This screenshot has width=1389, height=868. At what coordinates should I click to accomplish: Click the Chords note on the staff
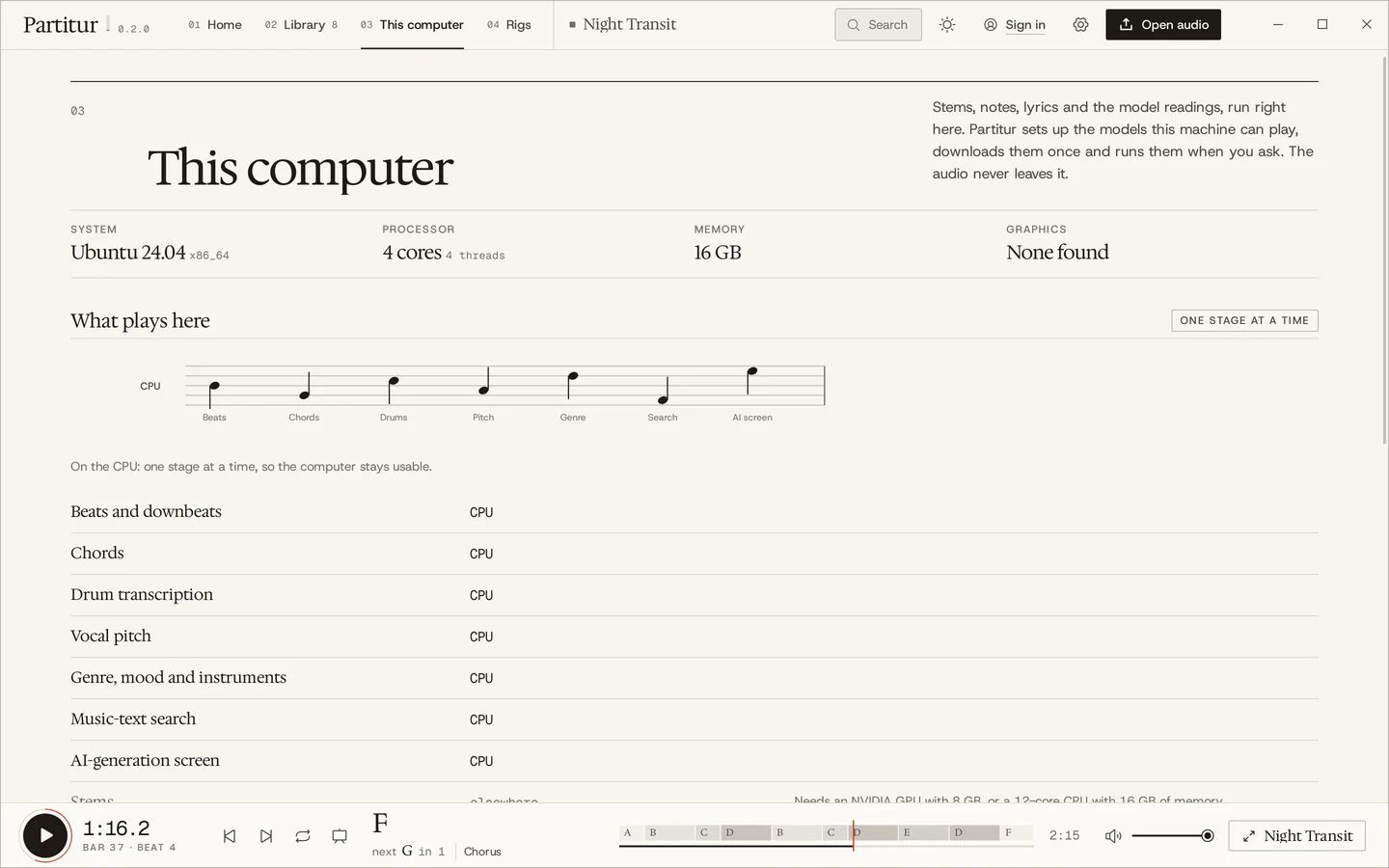tap(305, 393)
